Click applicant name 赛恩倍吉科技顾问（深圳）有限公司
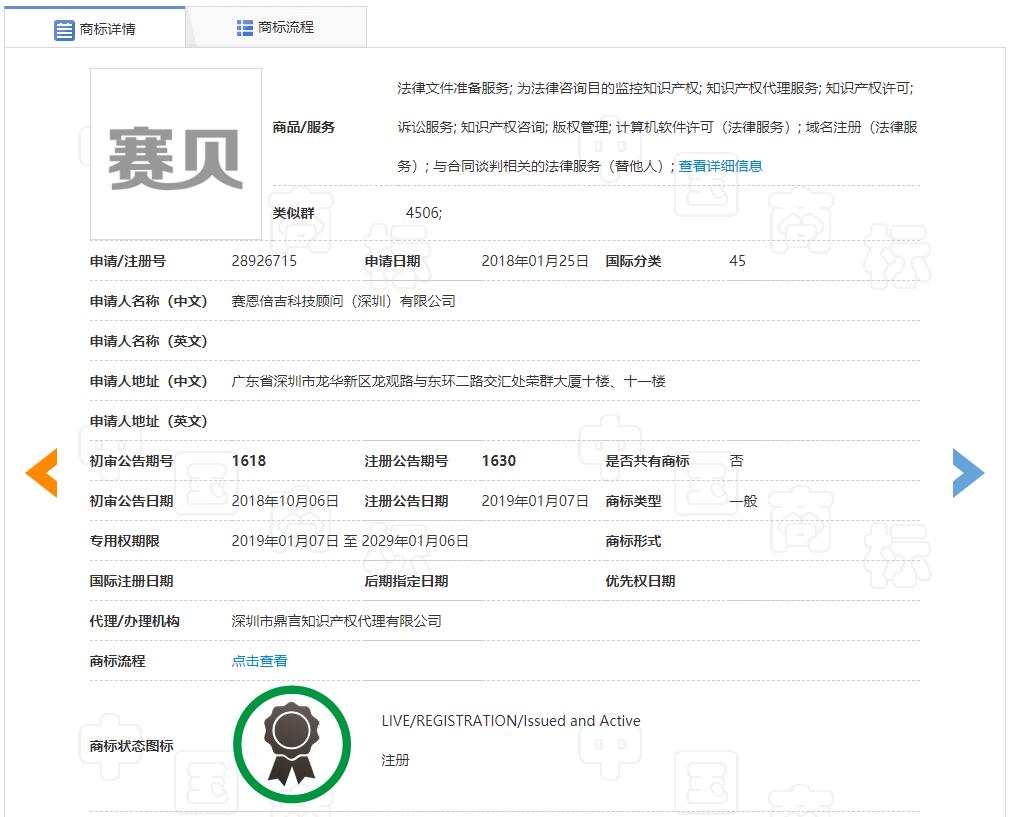Screen dimensions: 1010x817 pyautogui.click(x=343, y=301)
